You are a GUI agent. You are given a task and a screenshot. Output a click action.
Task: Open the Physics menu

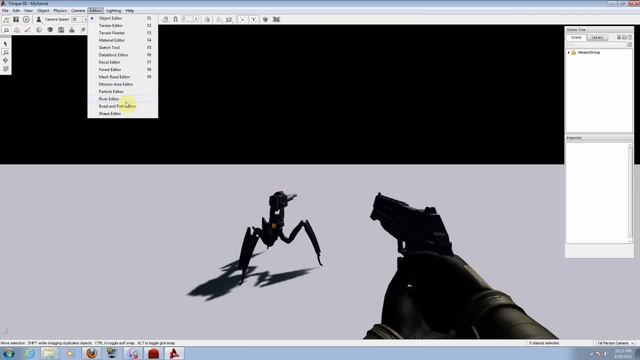[x=60, y=11]
